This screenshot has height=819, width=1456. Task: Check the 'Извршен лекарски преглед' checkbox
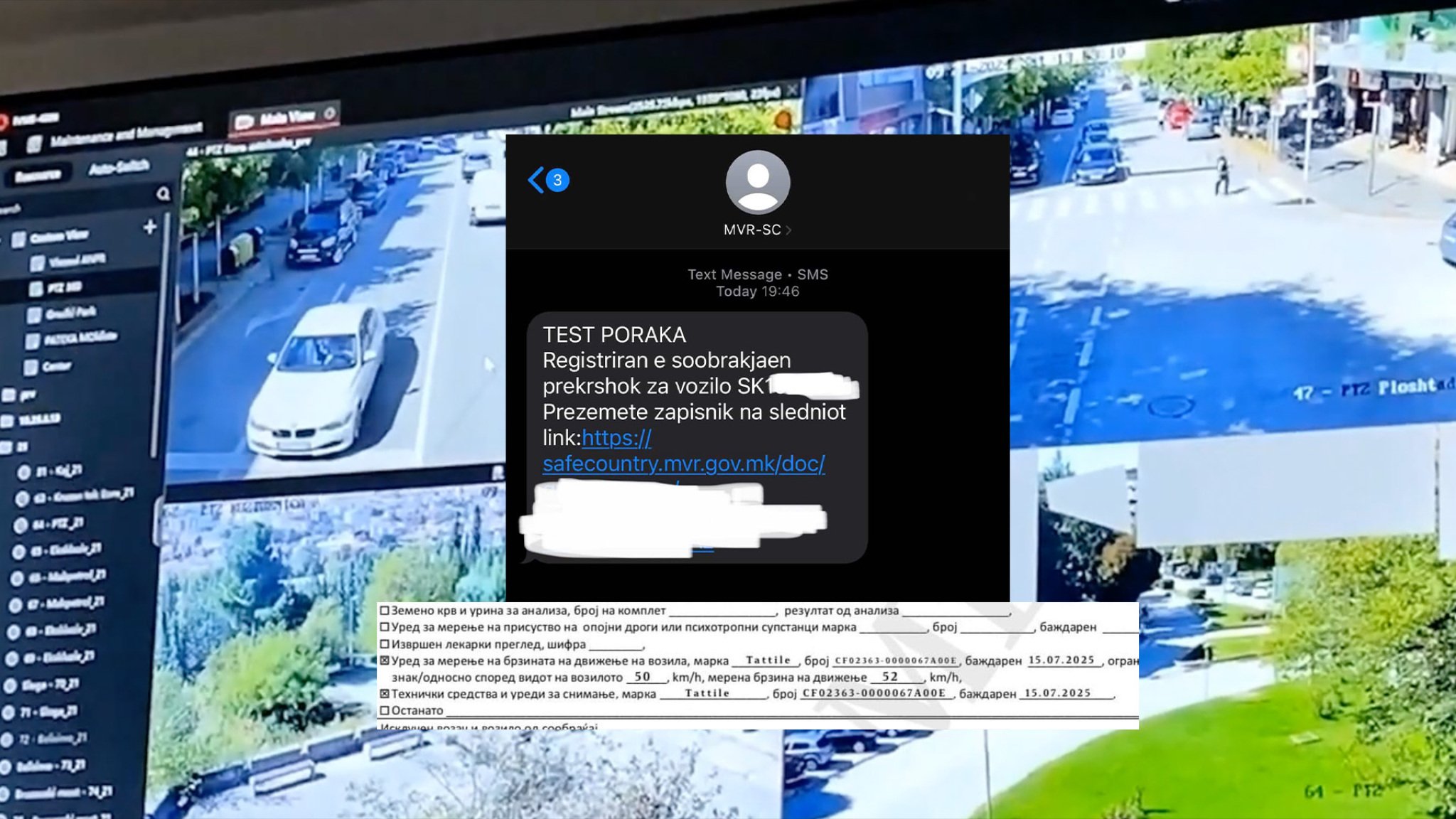(385, 644)
